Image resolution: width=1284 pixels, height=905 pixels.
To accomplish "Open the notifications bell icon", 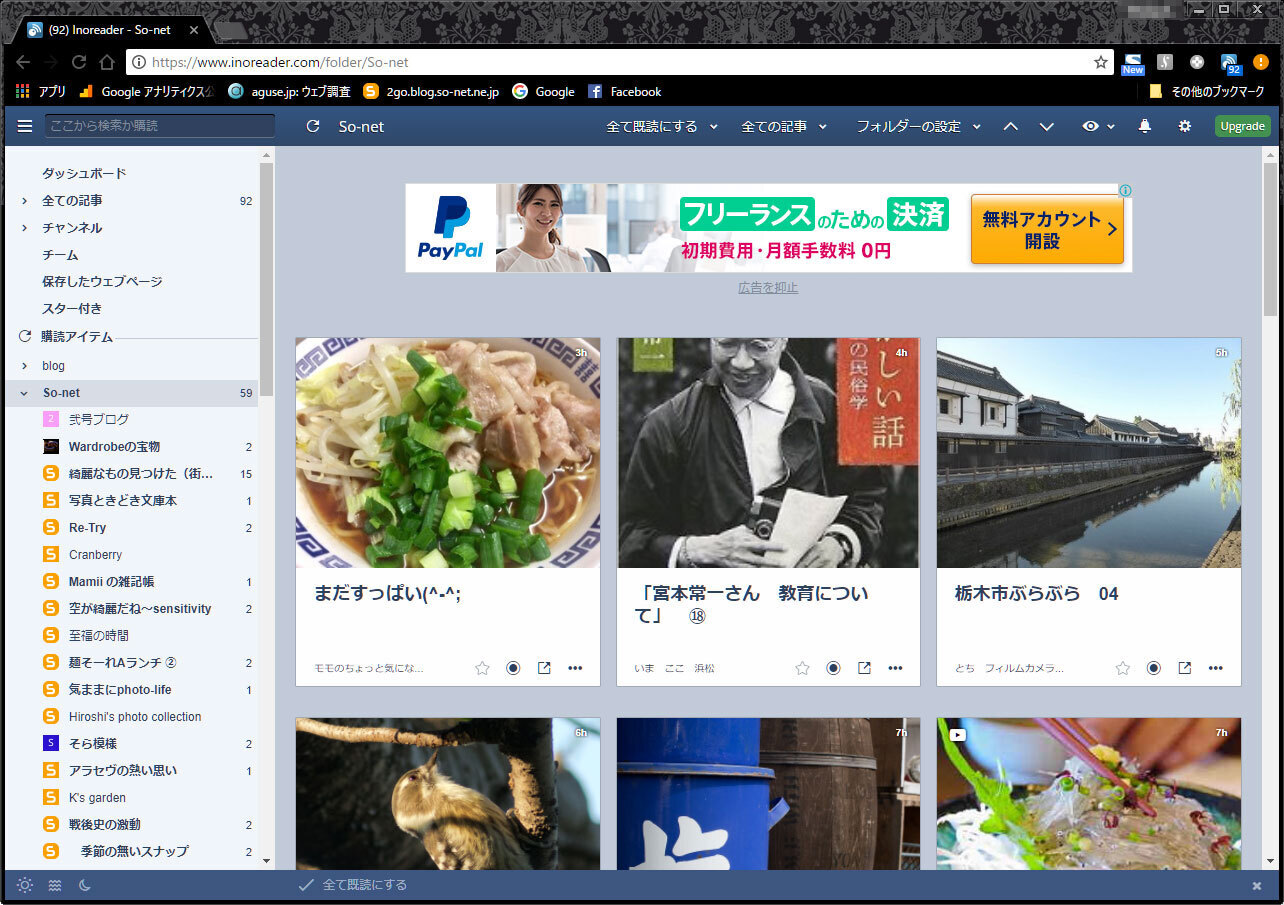I will [1145, 126].
